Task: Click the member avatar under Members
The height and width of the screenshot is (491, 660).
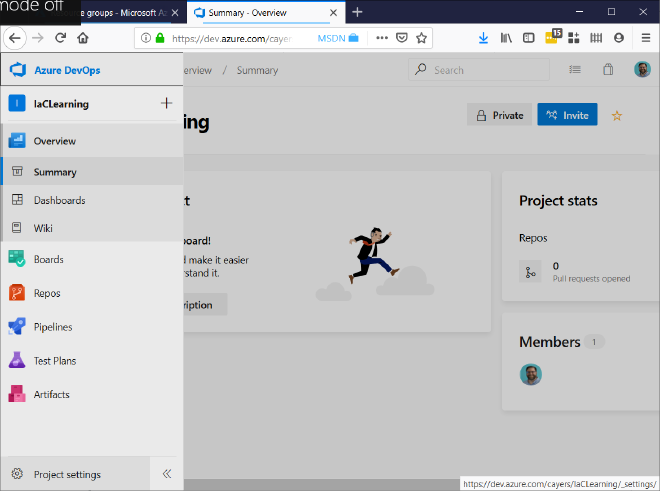Action: 530,375
